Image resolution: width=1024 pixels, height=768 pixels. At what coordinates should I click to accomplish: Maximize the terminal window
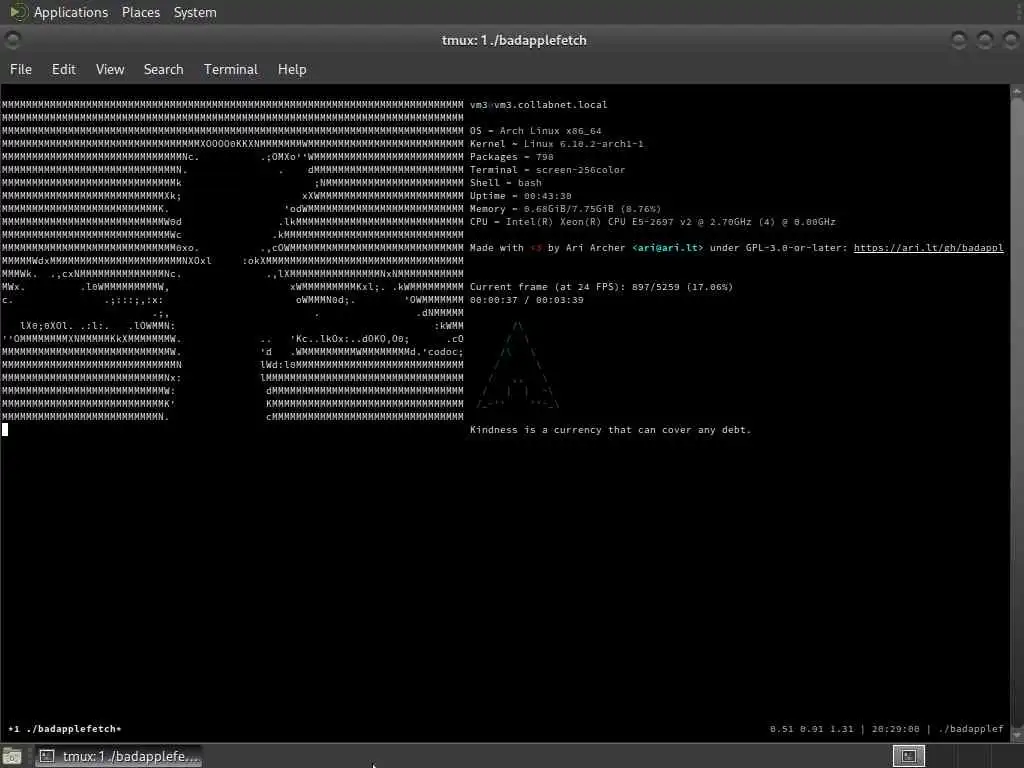pyautogui.click(x=985, y=40)
